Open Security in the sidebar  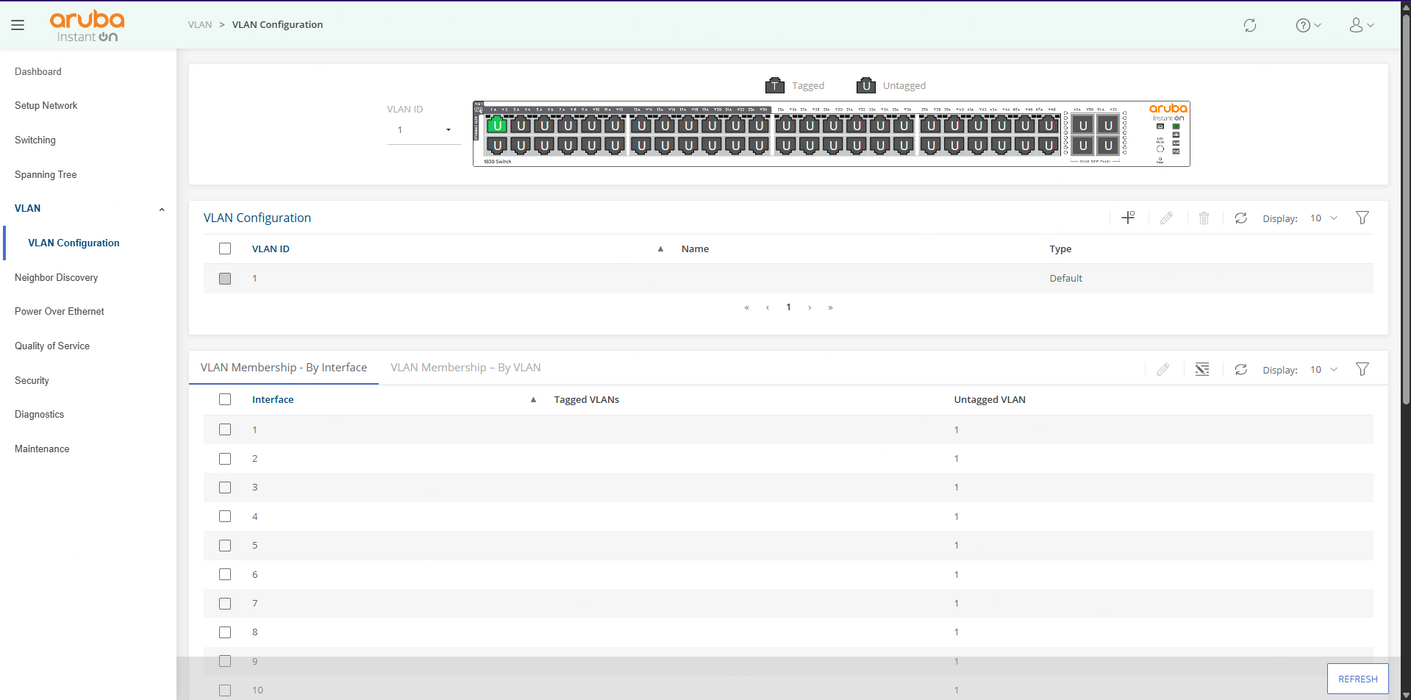(x=32, y=381)
